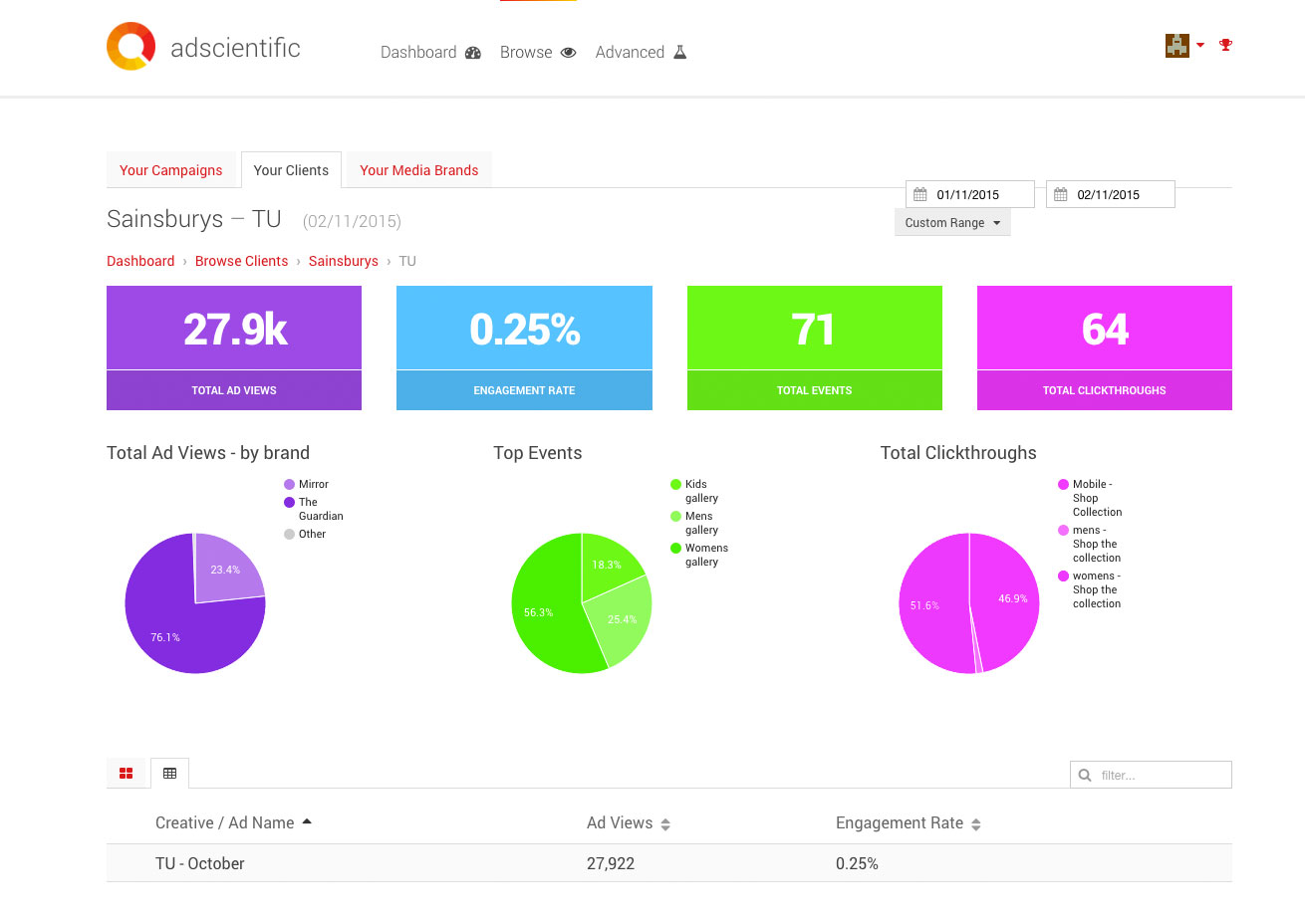
Task: Open the Browse nav item
Action: pyautogui.click(x=538, y=52)
